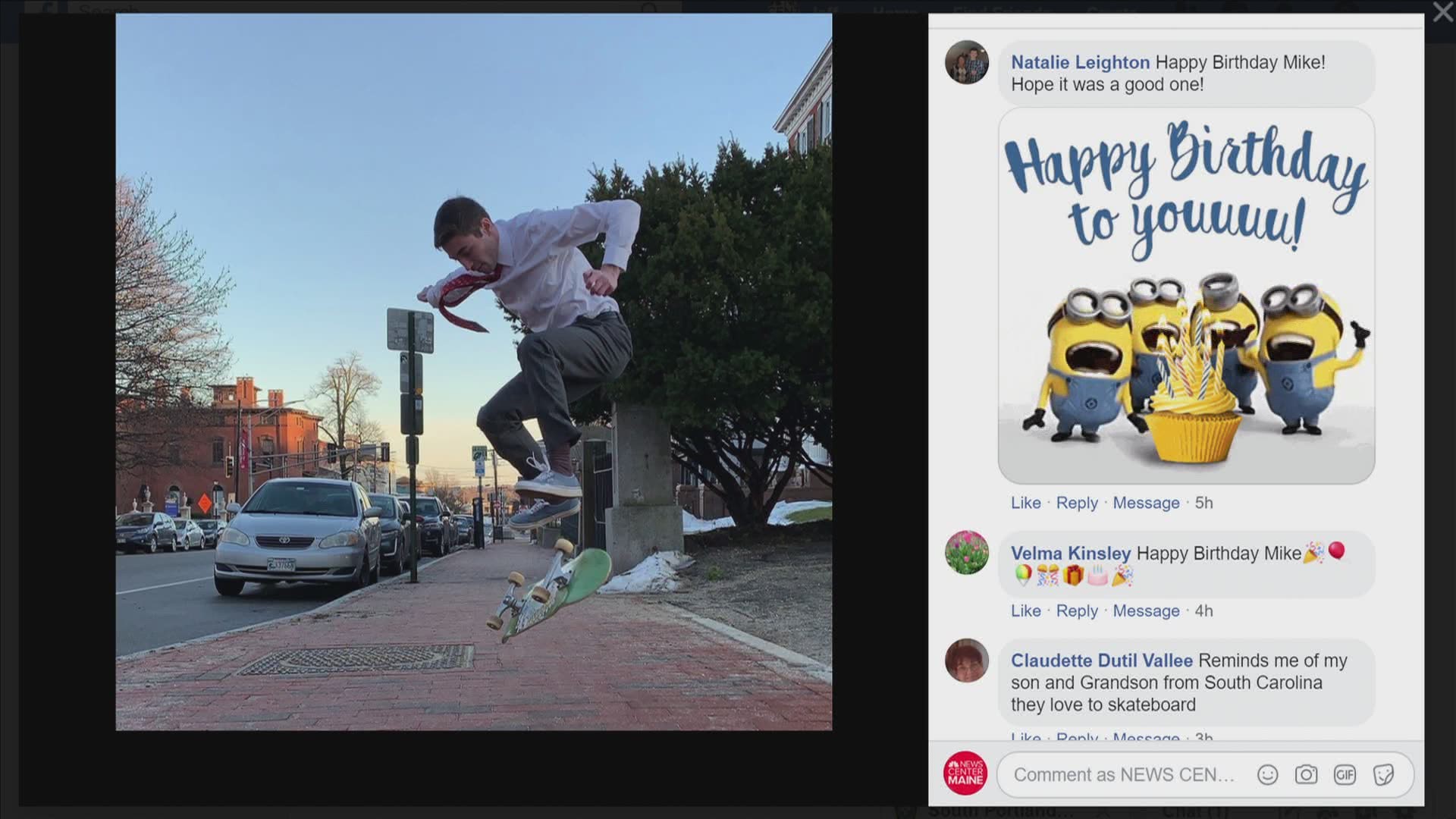Screen dimensions: 1456x819
Task: Click the NEWS CENTER MAINE profile avatar
Action: (967, 773)
